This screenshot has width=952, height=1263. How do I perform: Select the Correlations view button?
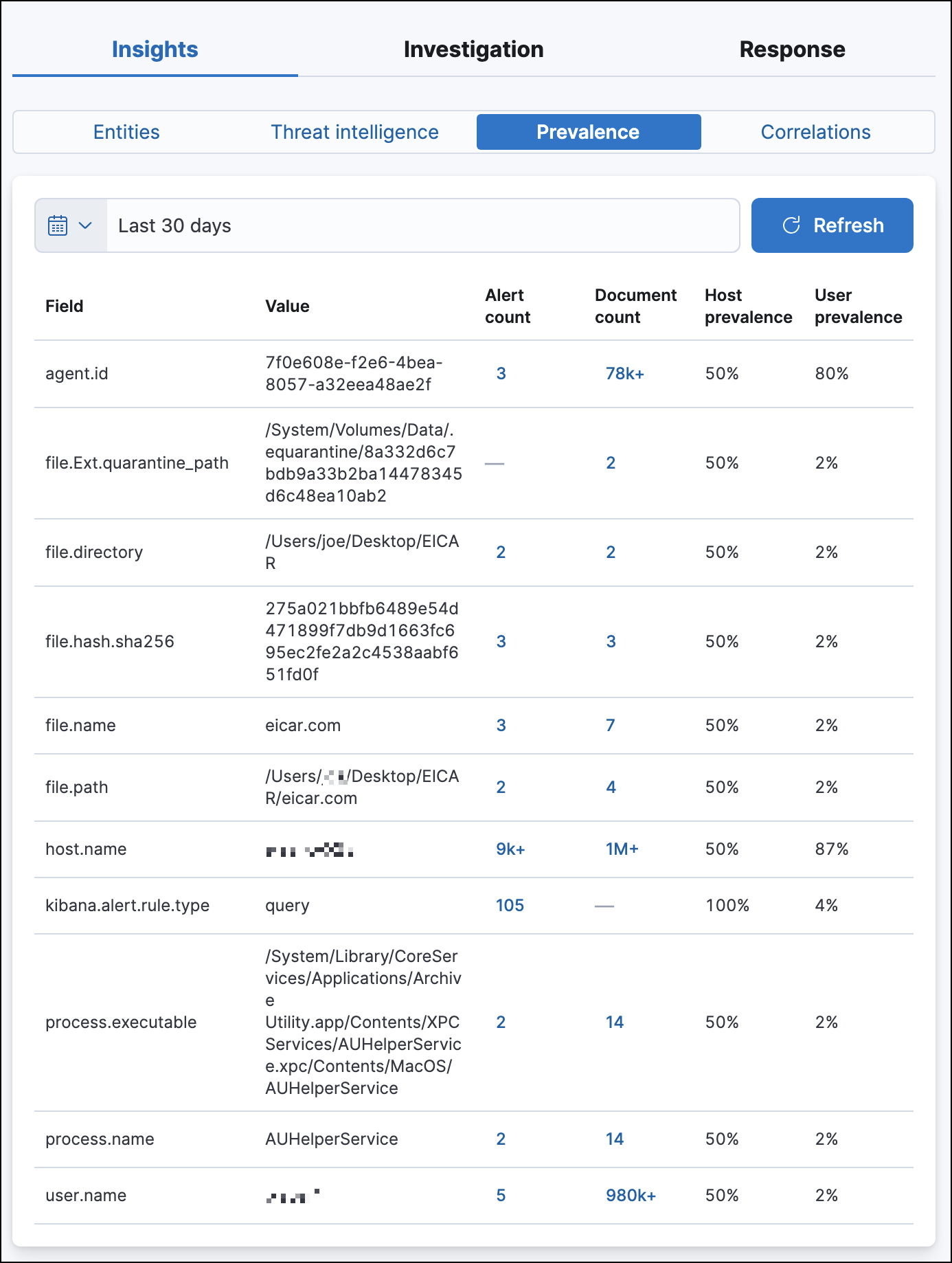tap(815, 132)
